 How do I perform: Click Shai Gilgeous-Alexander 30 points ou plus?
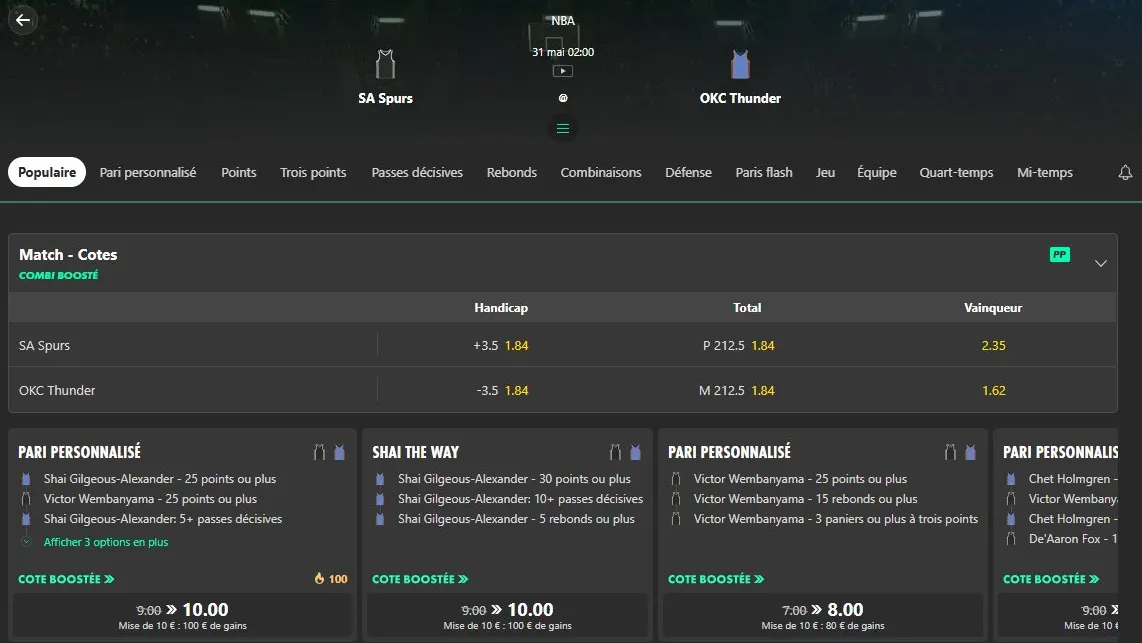[514, 479]
